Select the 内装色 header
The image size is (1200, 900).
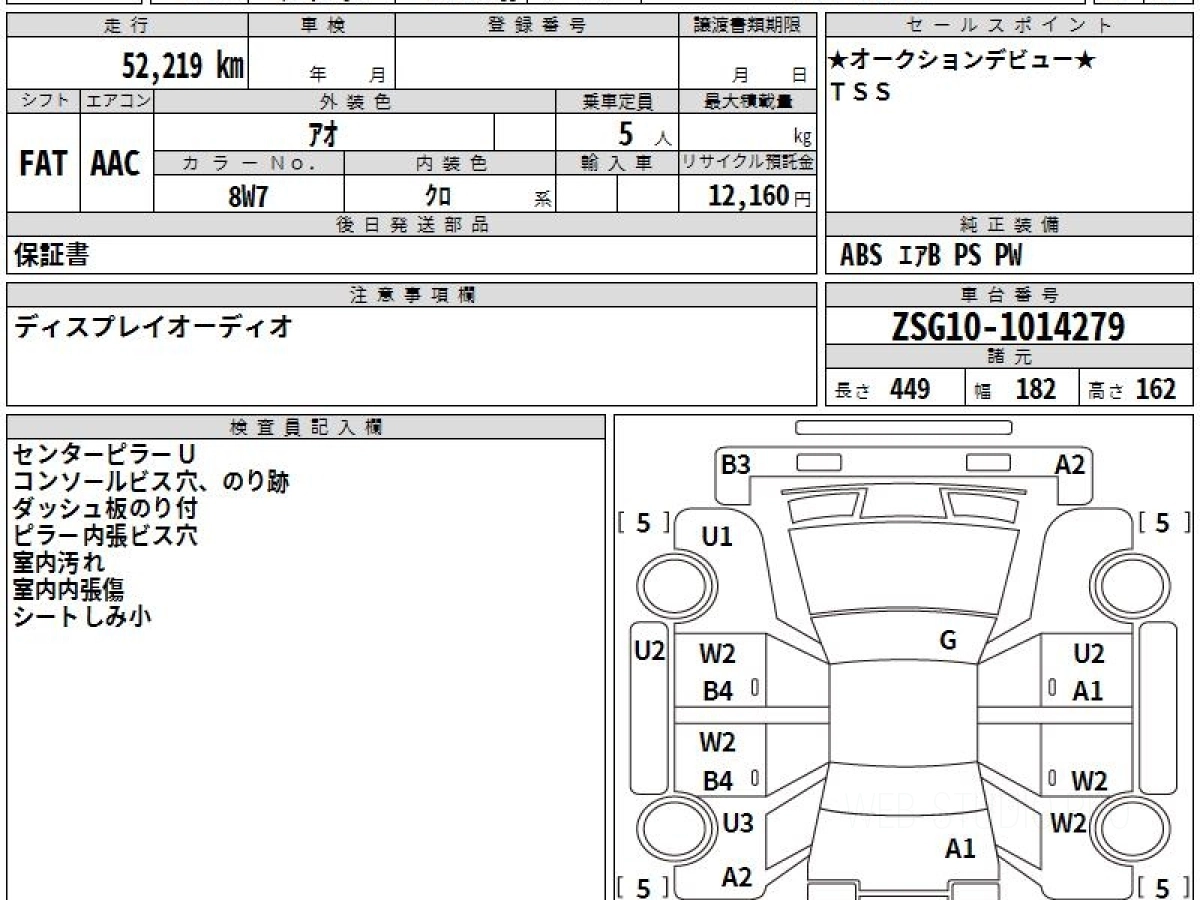pos(450,163)
